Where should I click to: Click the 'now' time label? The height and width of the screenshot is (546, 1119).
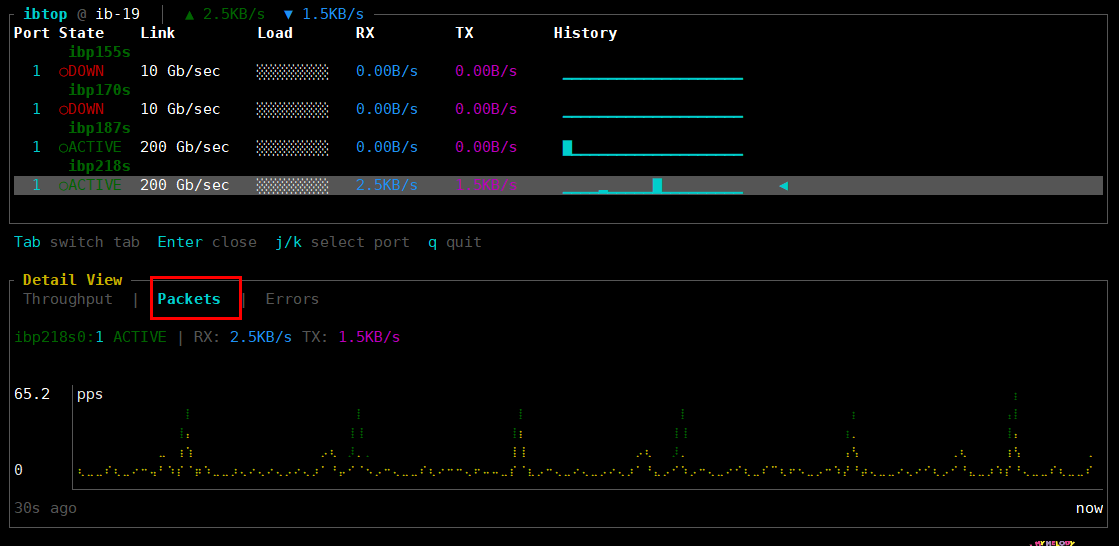point(1090,508)
